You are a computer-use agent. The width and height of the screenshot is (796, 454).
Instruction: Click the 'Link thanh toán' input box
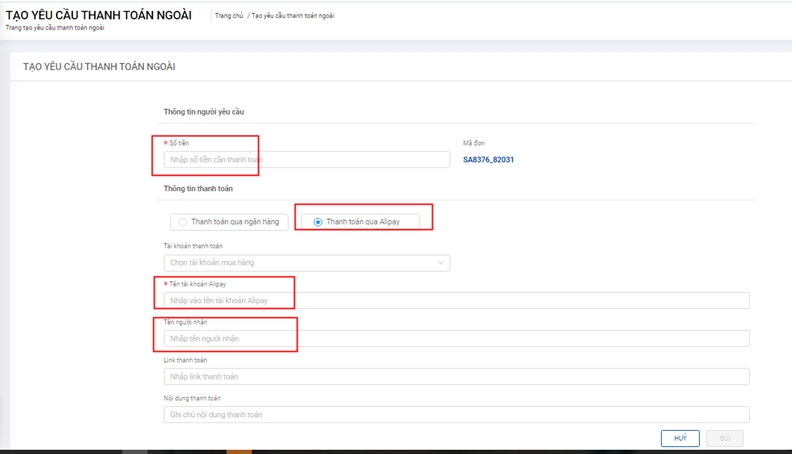coord(456,377)
